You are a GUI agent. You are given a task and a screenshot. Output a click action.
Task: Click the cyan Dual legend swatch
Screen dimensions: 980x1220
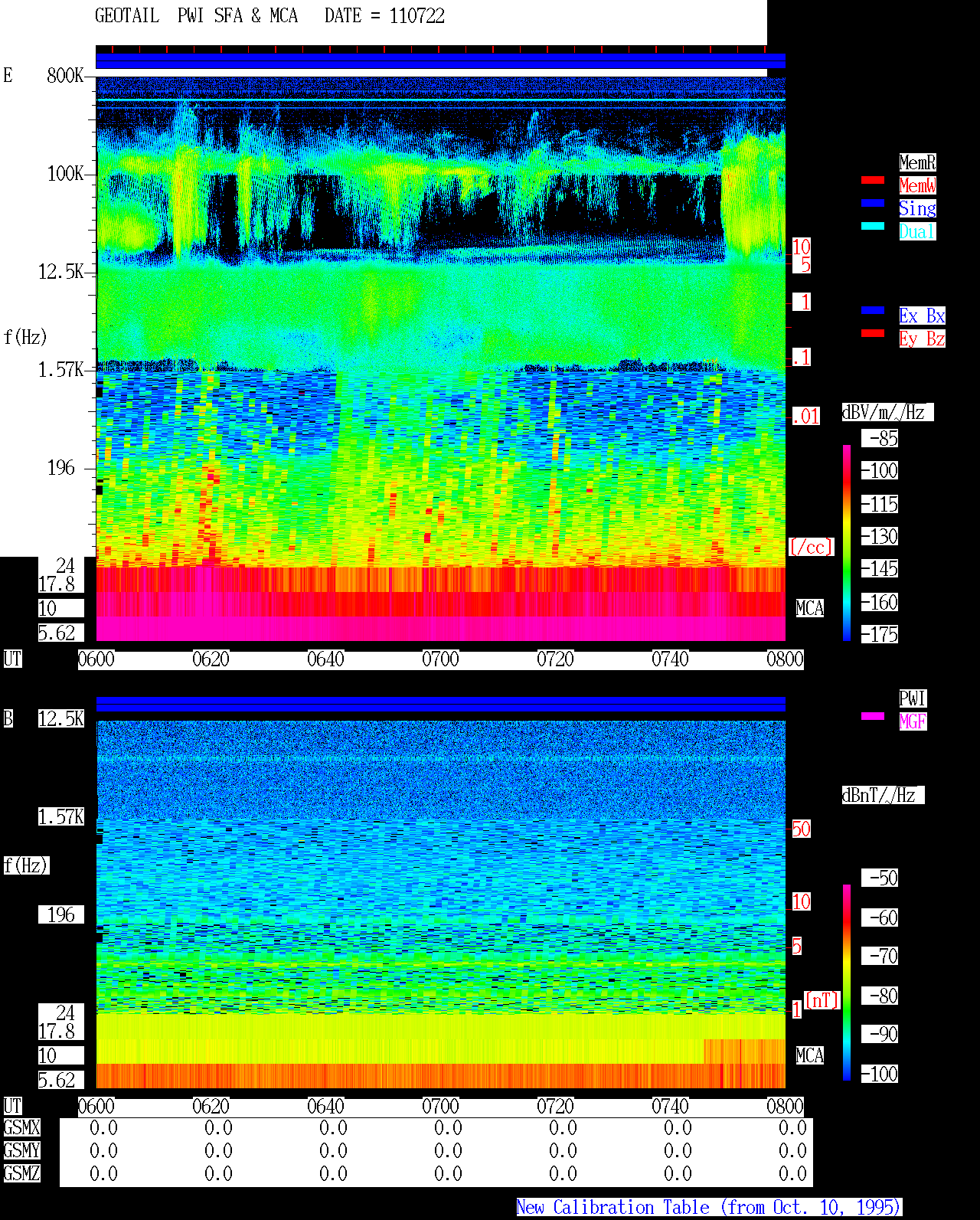[x=873, y=226]
